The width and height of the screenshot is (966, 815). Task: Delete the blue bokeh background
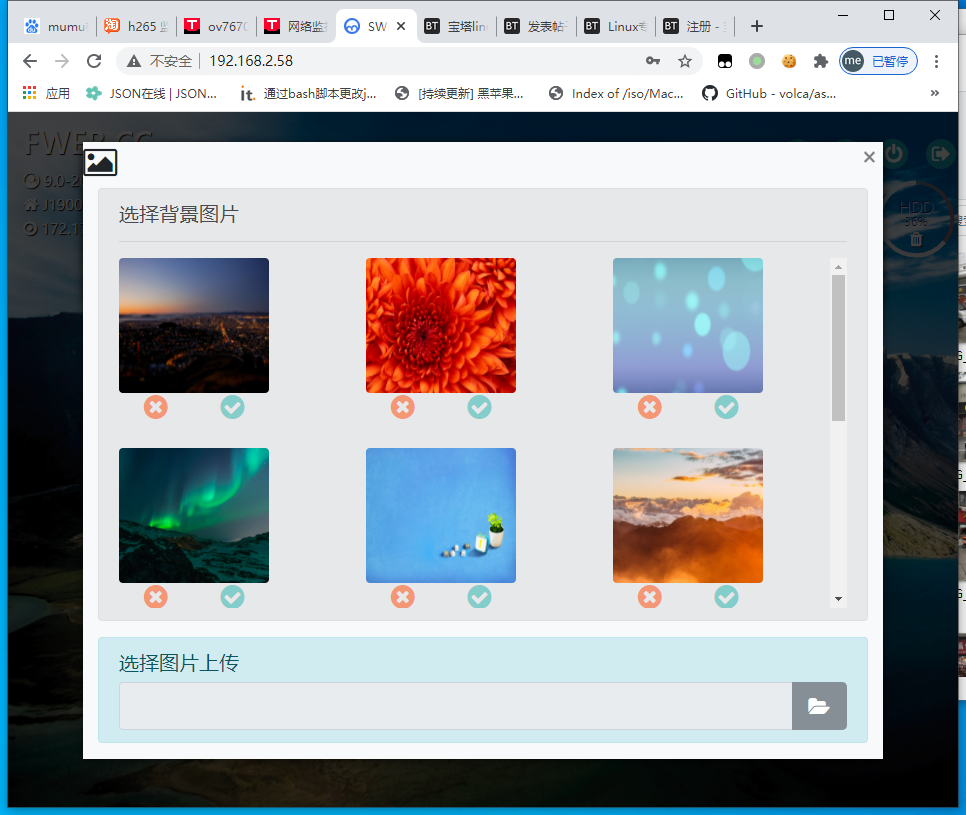coord(649,407)
